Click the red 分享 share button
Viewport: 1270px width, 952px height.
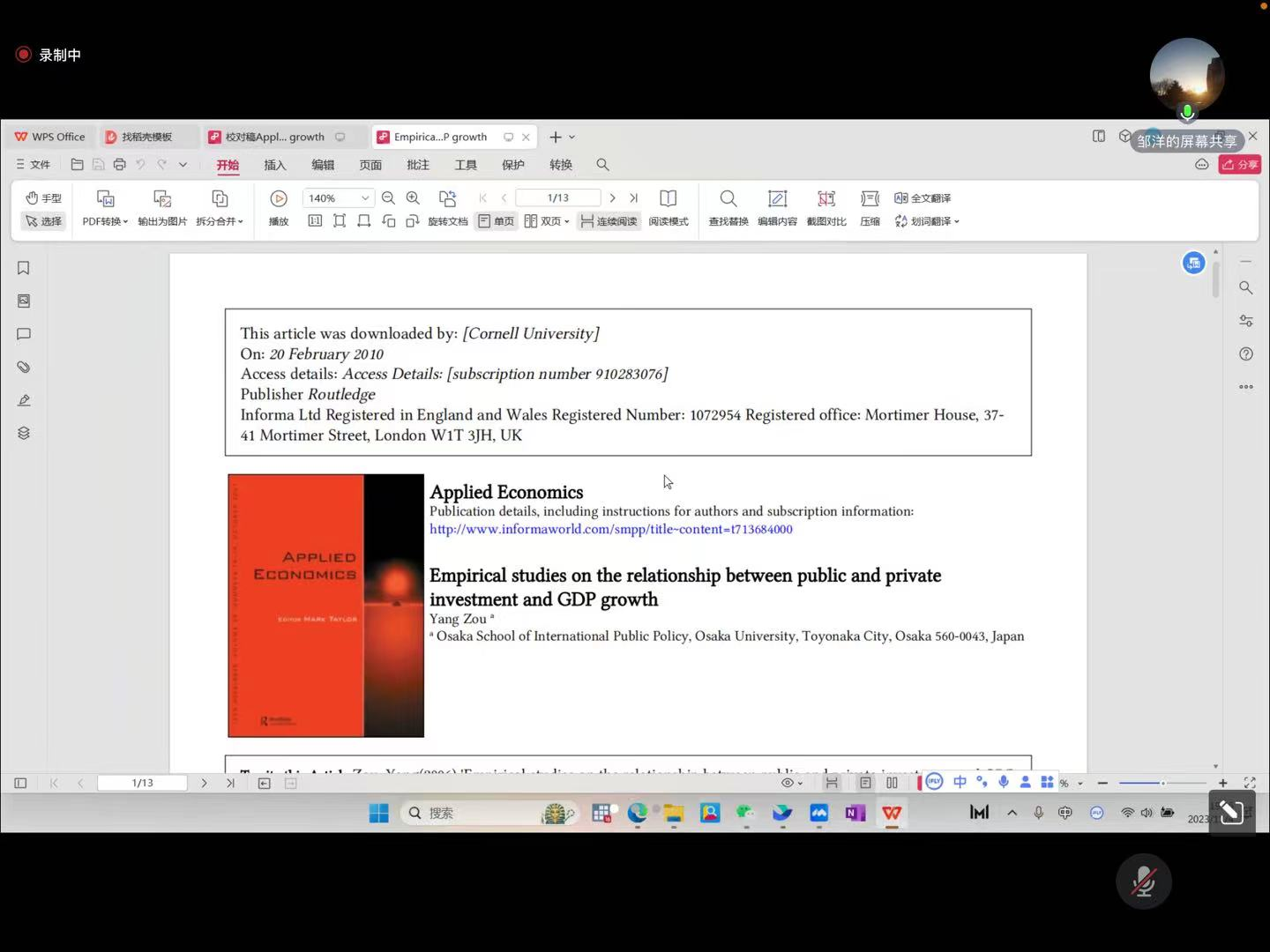[1239, 165]
